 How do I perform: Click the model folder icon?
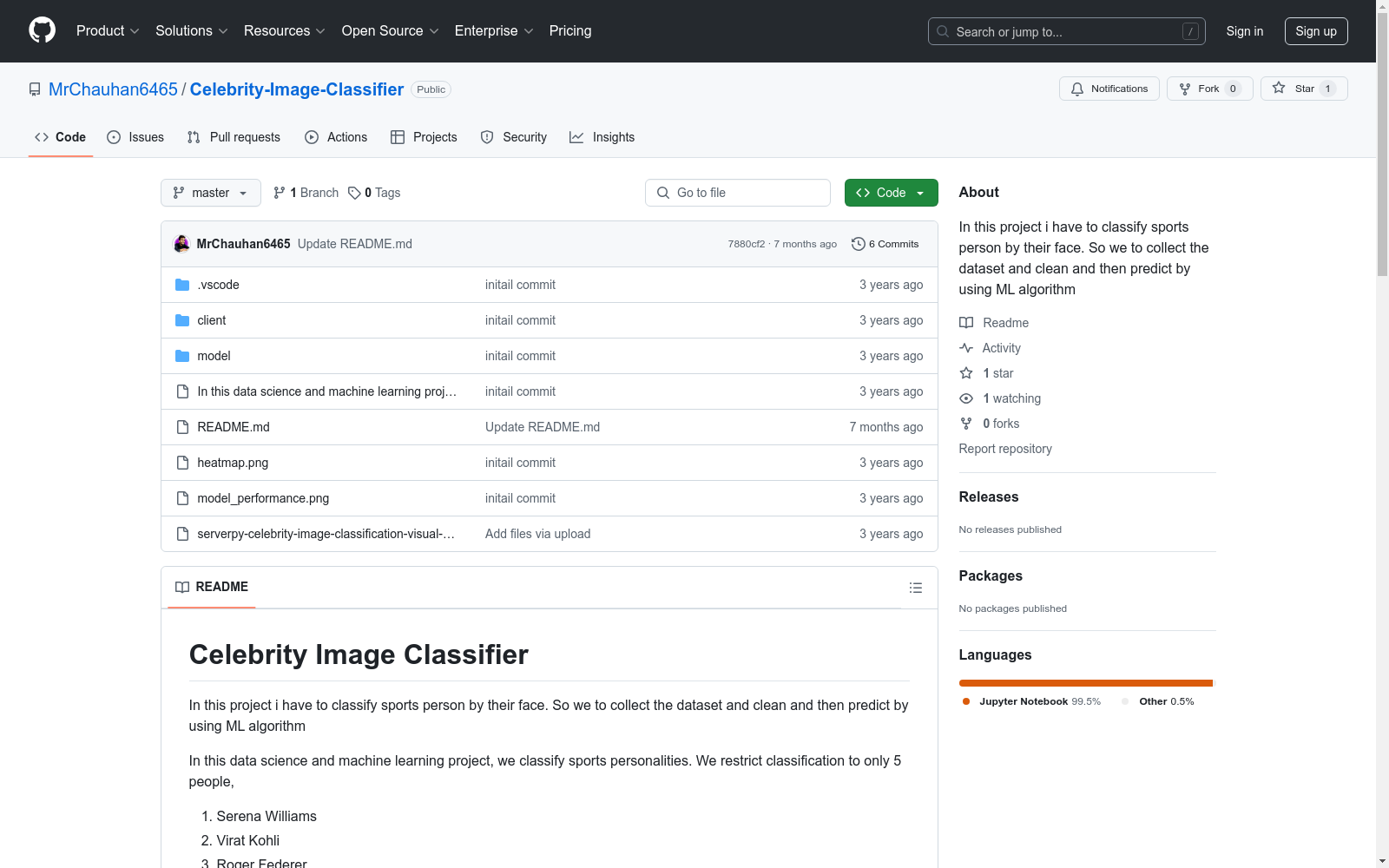click(182, 356)
